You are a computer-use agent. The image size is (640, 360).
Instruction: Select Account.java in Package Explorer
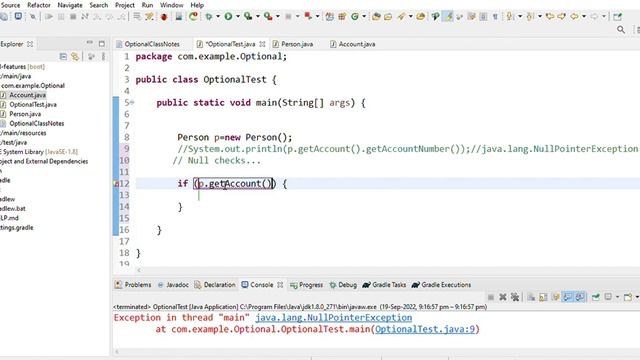pyautogui.click(x=27, y=95)
